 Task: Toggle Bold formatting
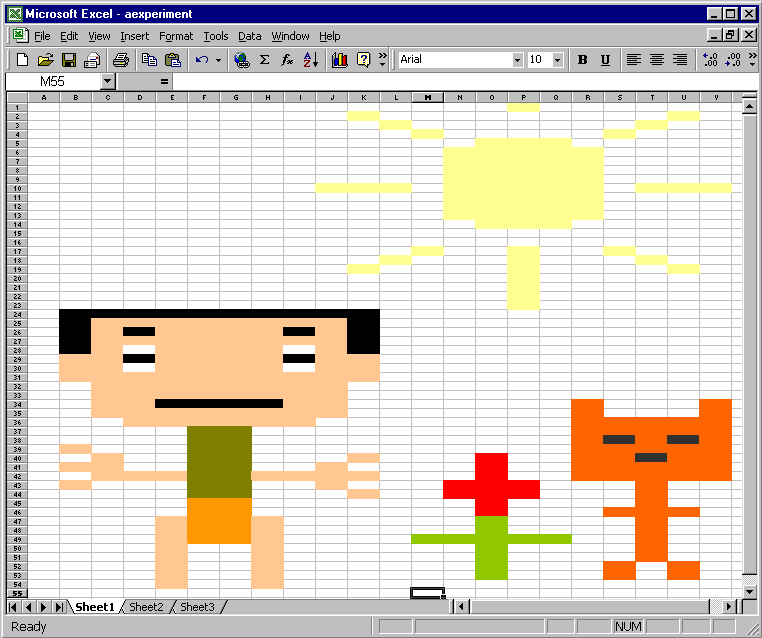(583, 60)
